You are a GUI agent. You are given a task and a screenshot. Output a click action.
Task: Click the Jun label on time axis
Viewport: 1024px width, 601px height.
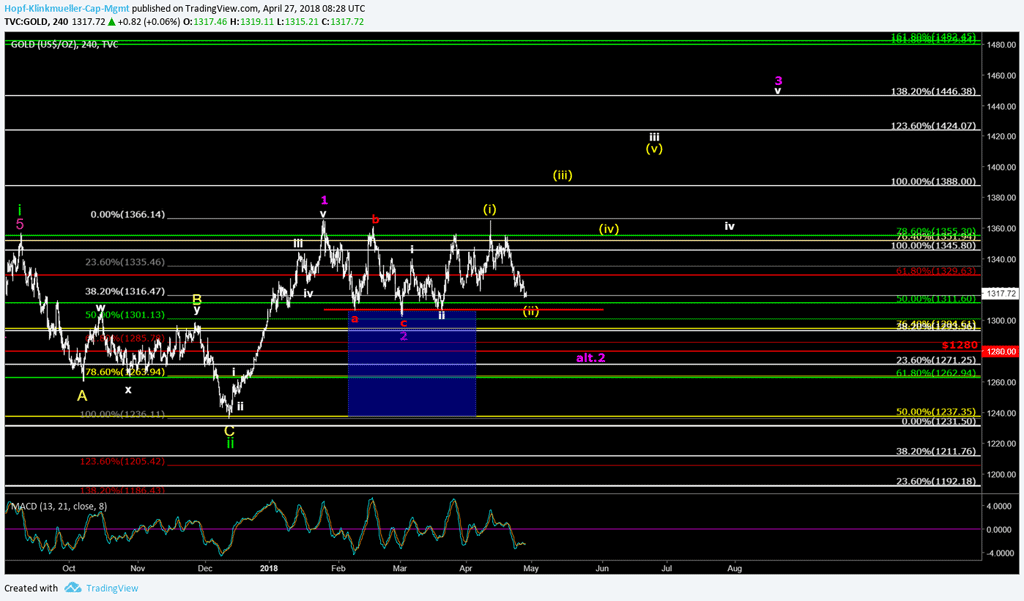pos(602,568)
